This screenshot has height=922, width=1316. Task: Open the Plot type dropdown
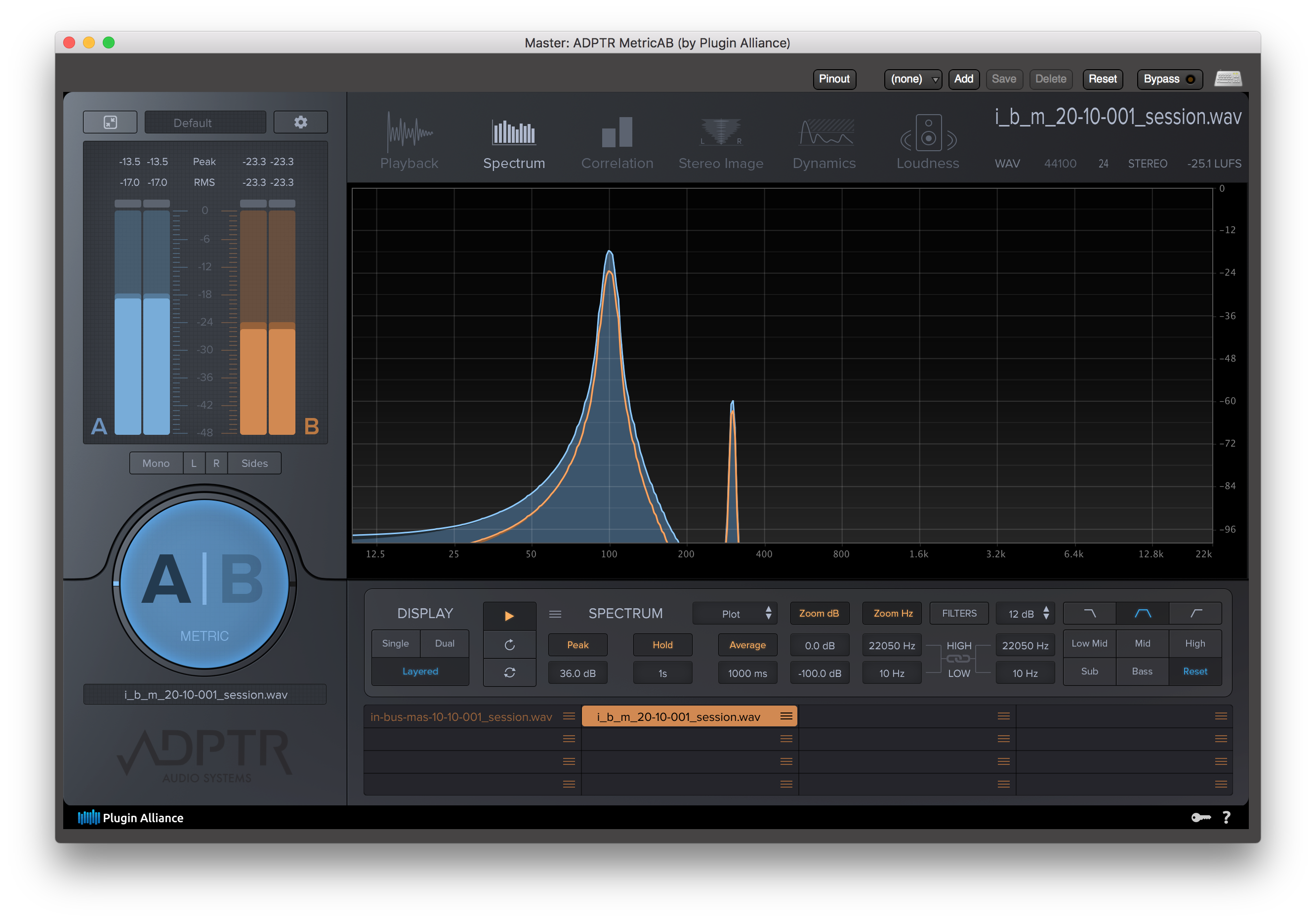pos(735,614)
